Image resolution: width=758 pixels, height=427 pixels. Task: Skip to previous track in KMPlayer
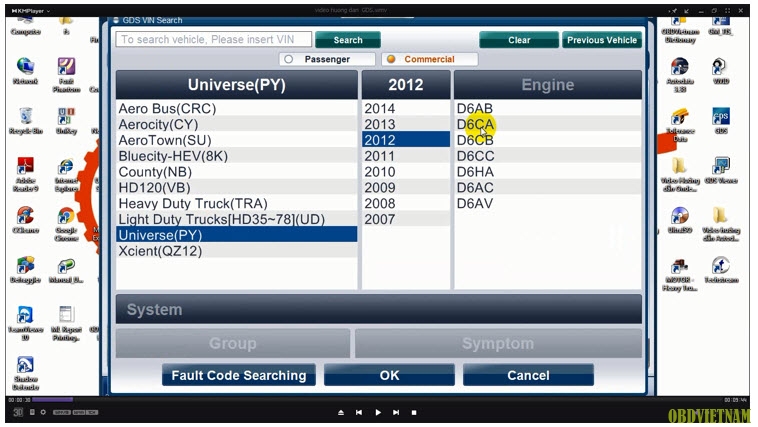point(359,412)
